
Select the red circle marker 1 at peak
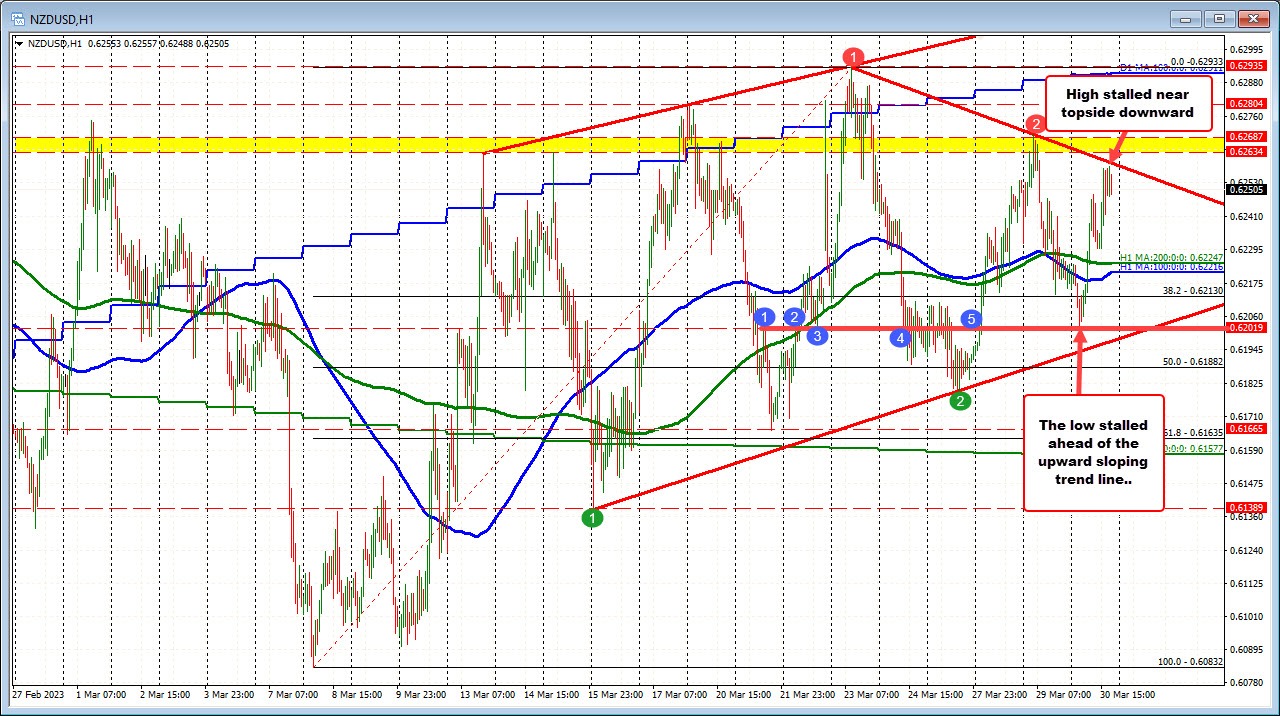852,57
